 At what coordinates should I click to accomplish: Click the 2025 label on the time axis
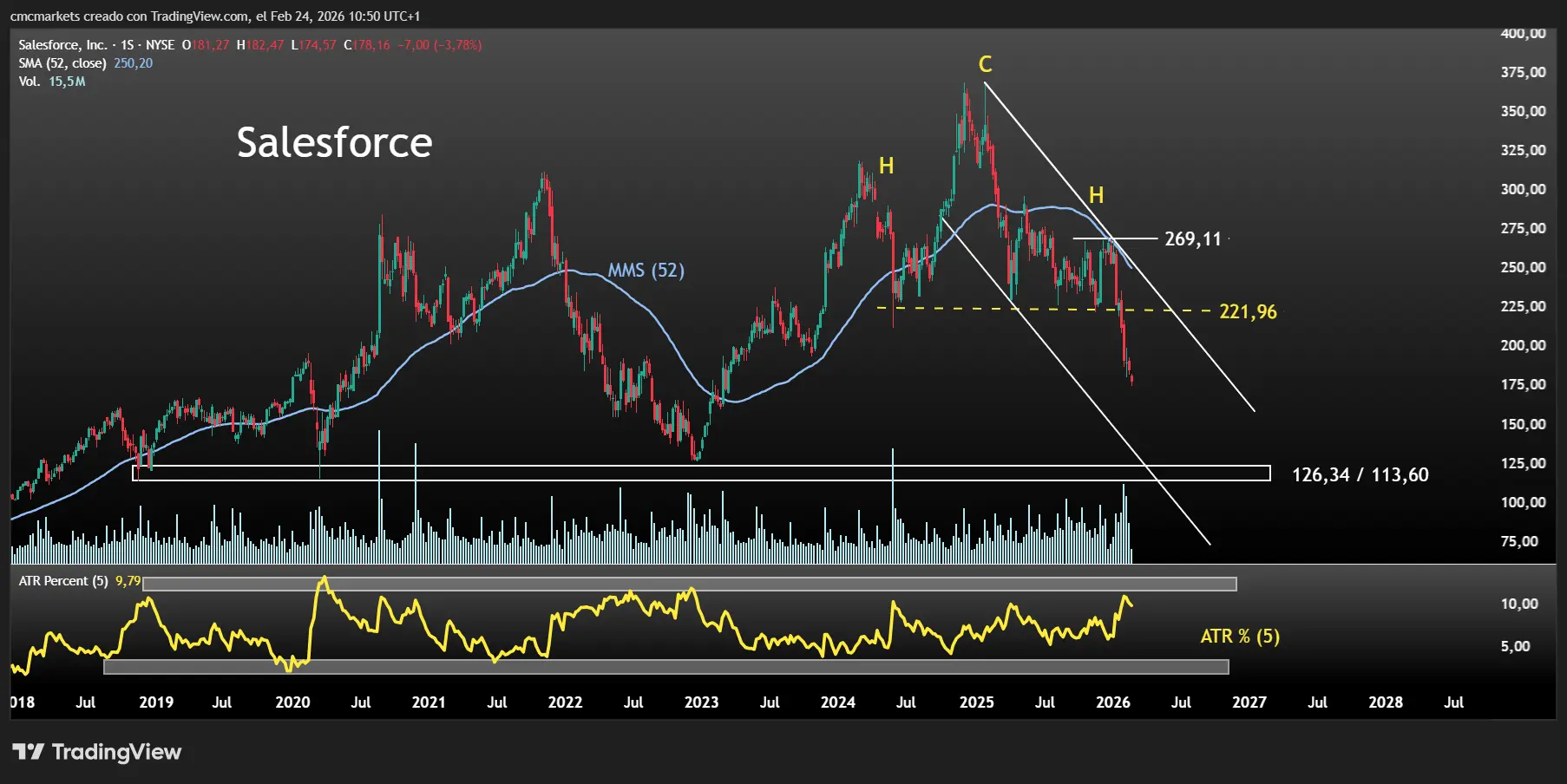977,702
